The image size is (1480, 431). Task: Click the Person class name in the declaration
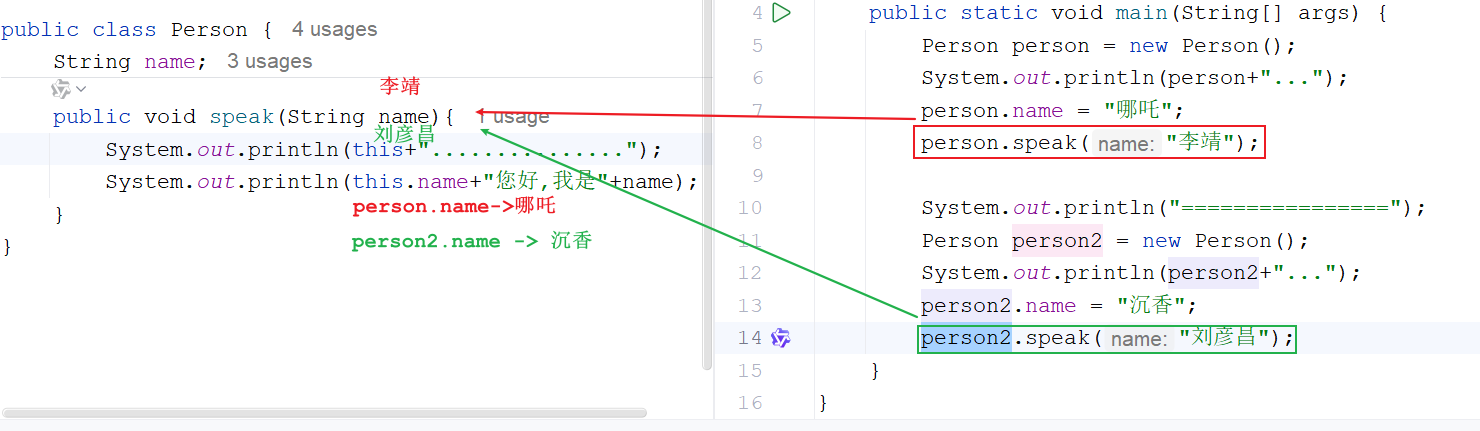click(x=210, y=30)
